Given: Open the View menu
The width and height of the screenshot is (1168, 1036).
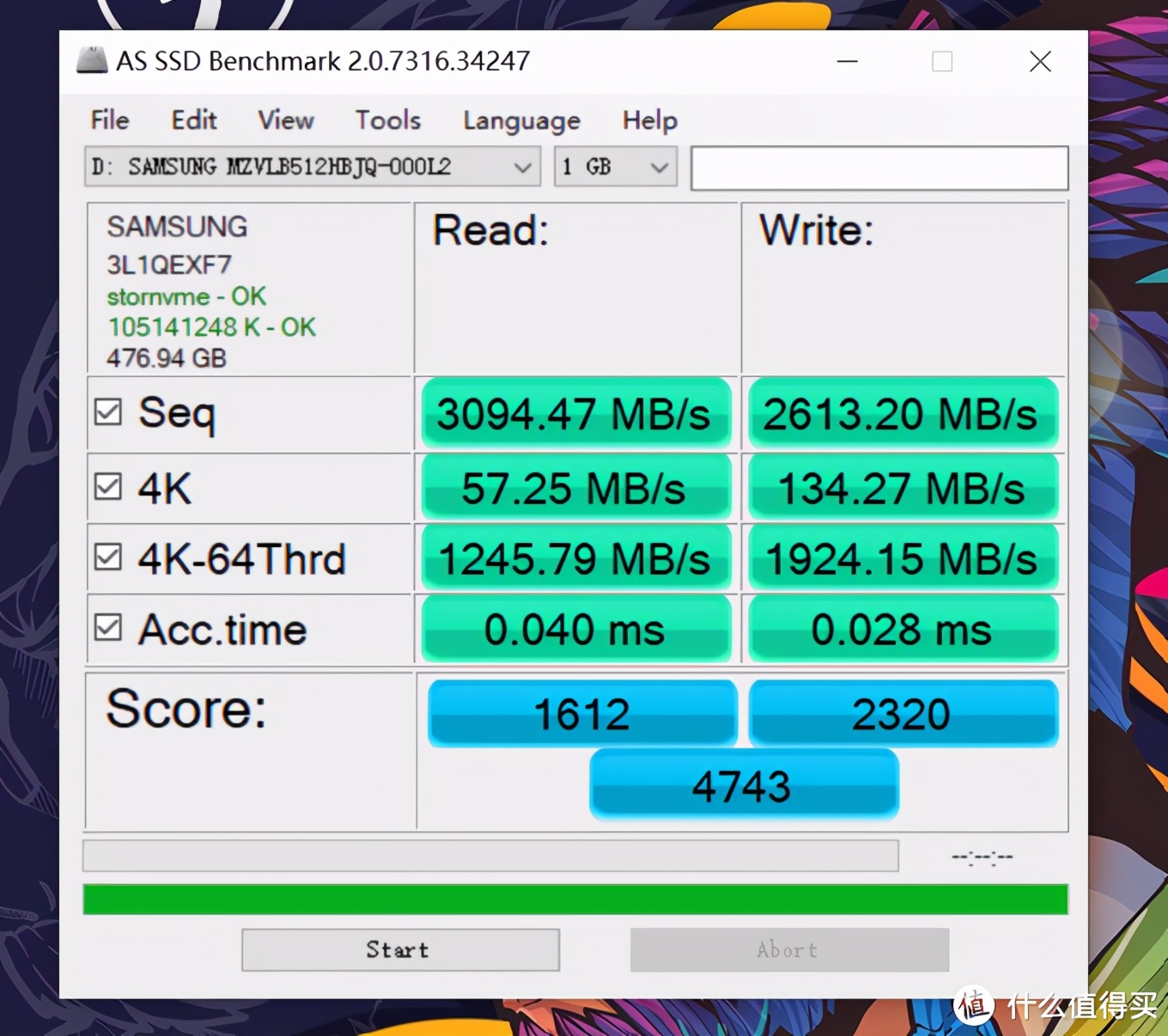Looking at the screenshot, I should pyautogui.click(x=286, y=120).
